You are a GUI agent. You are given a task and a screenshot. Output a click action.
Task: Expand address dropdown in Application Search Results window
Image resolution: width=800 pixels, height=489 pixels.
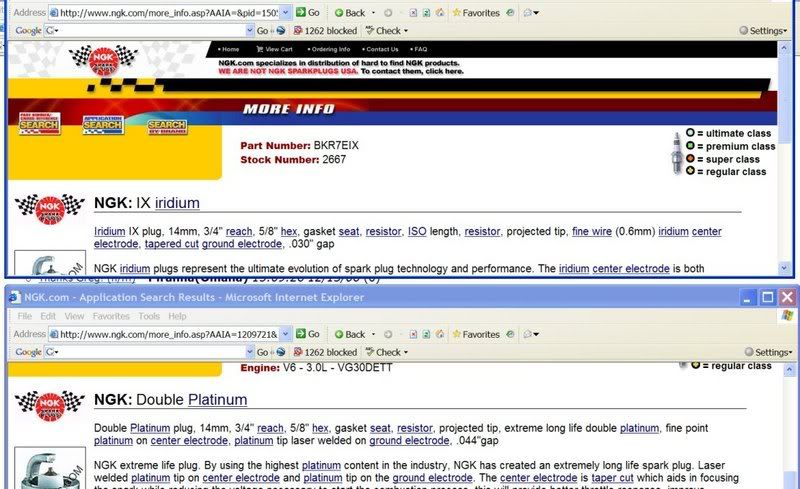(x=286, y=334)
